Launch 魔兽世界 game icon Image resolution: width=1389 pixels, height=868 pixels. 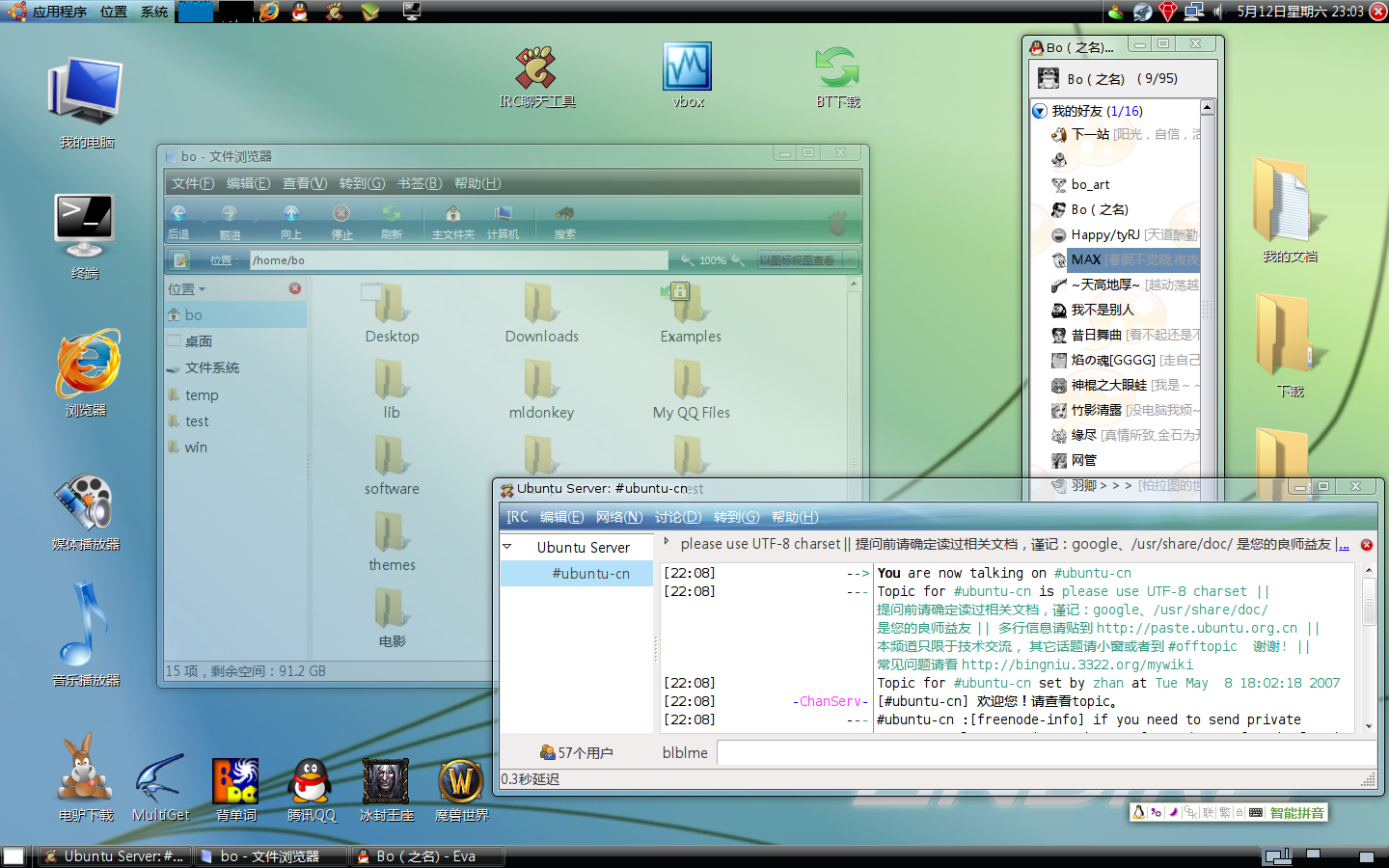coord(461,789)
